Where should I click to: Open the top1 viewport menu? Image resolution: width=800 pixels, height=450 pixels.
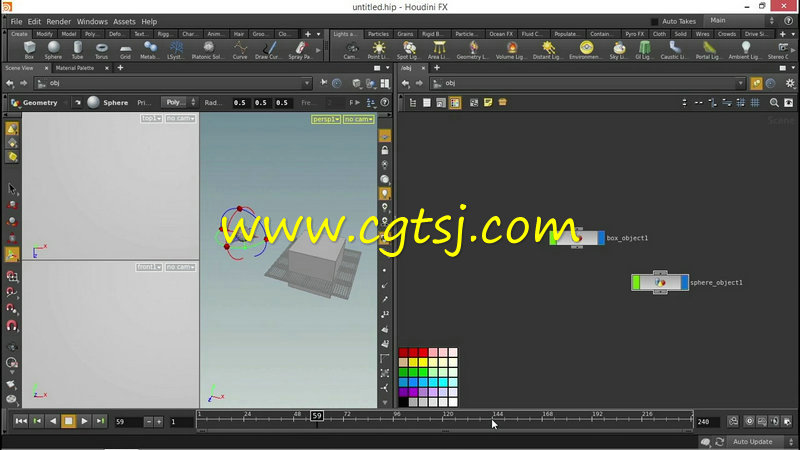point(151,118)
